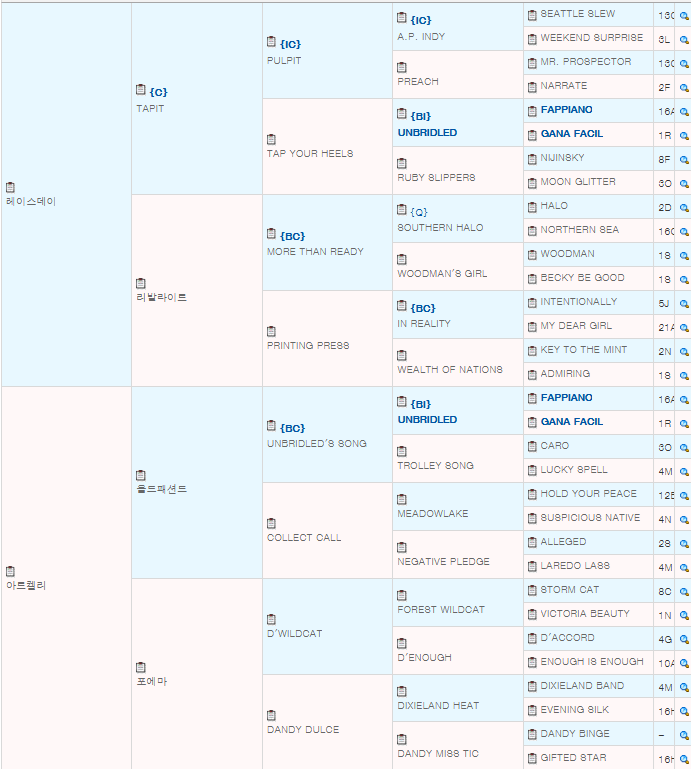This screenshot has width=691, height=769.
Task: Select the VICTORIA BEAUTY entry
Action: click(x=585, y=614)
